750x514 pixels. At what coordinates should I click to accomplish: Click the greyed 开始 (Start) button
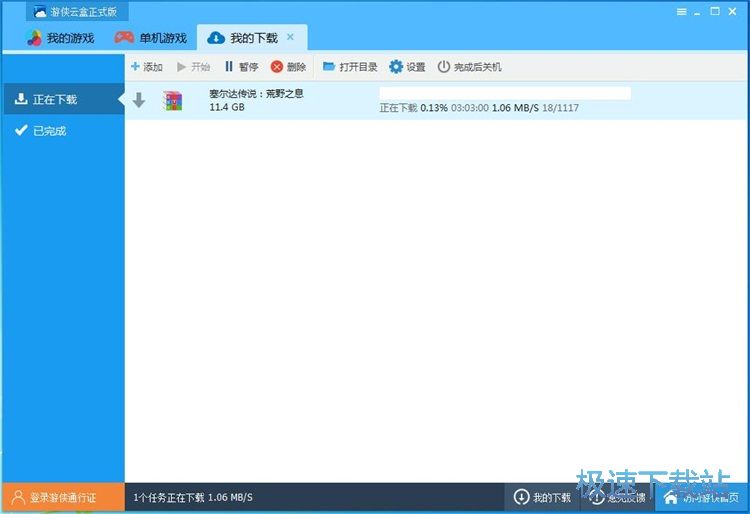click(x=194, y=67)
